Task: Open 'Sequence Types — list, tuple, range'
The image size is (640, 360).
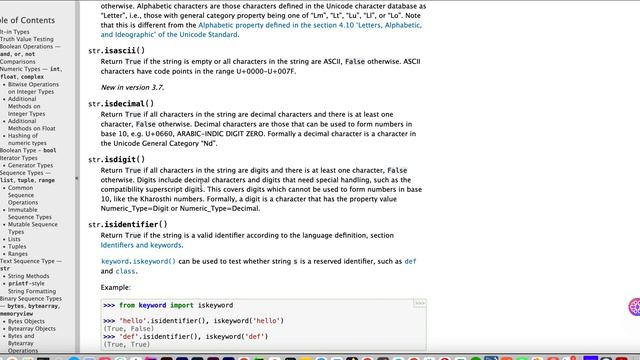Action: pyautogui.click(x=27, y=176)
